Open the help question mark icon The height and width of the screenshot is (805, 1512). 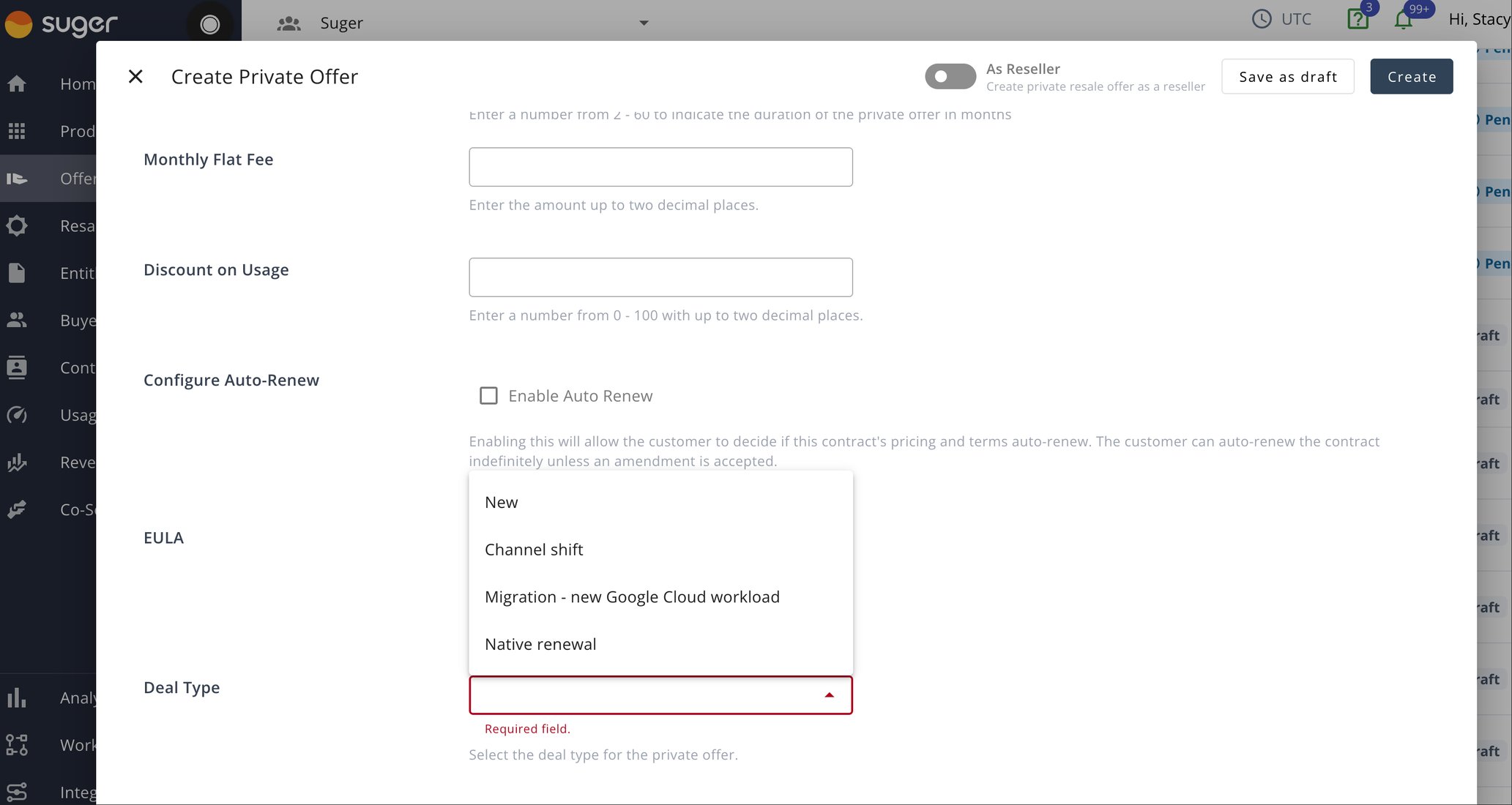pyautogui.click(x=1358, y=19)
